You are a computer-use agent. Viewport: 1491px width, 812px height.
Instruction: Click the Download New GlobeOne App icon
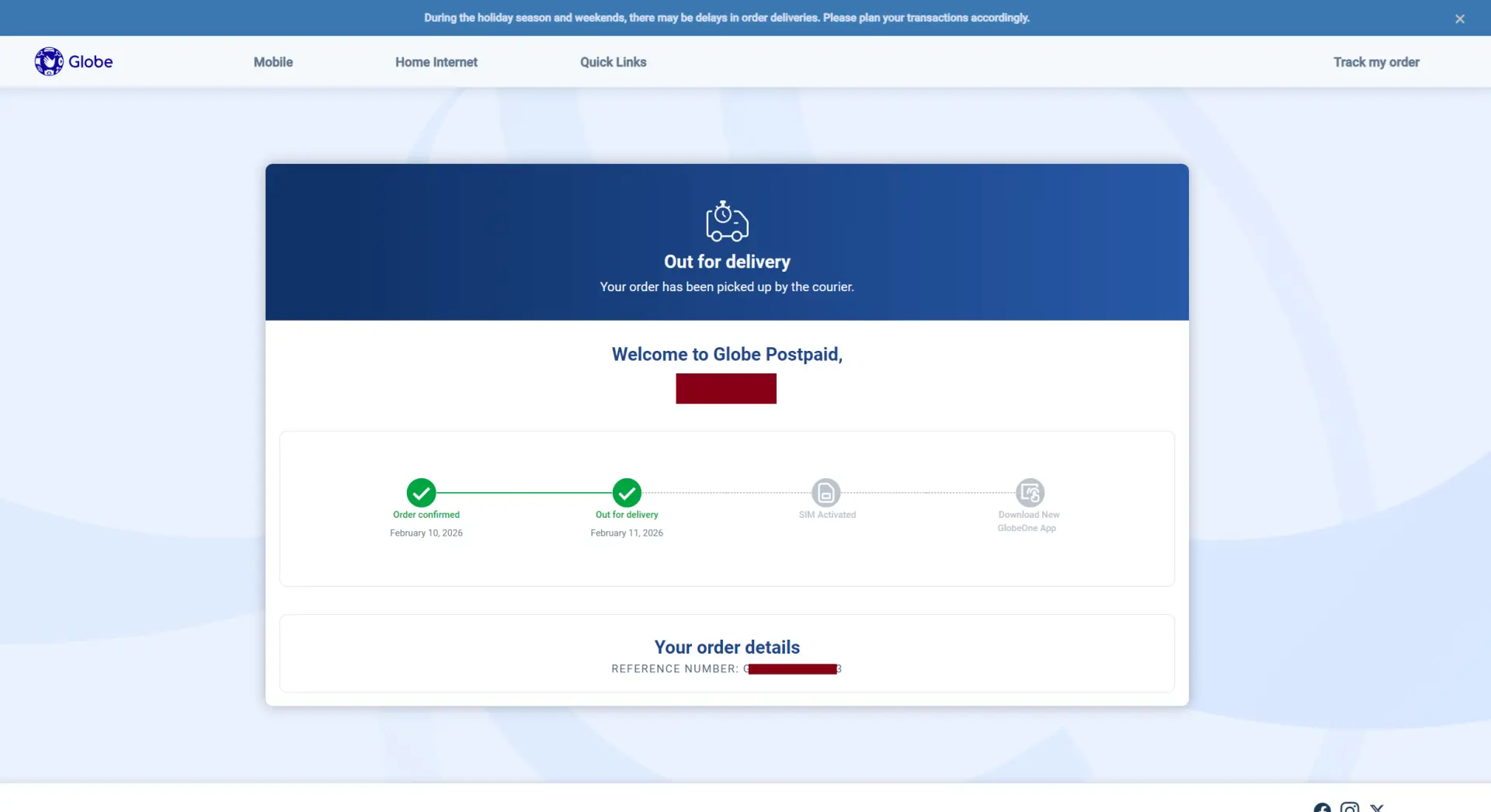coord(1030,493)
